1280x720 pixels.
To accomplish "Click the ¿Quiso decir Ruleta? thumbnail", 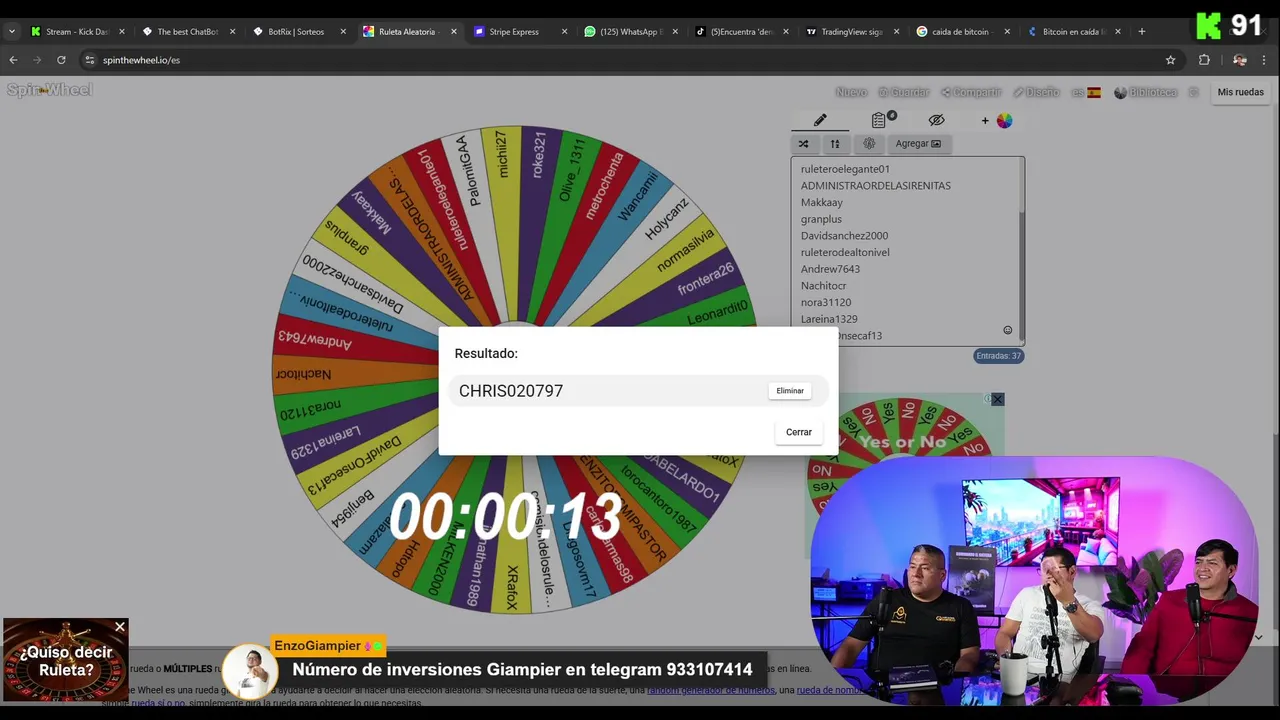I will (x=65, y=660).
